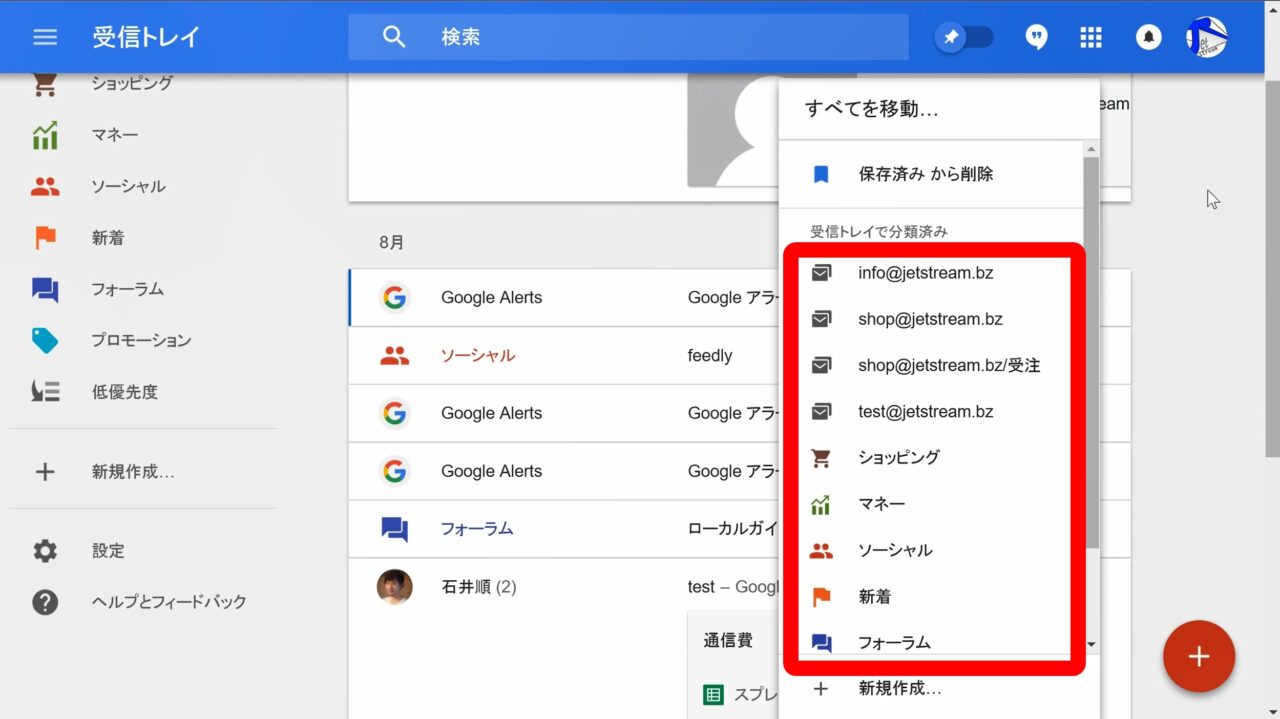
Task: Open 設定 settings in sidebar
Action: click(x=108, y=551)
